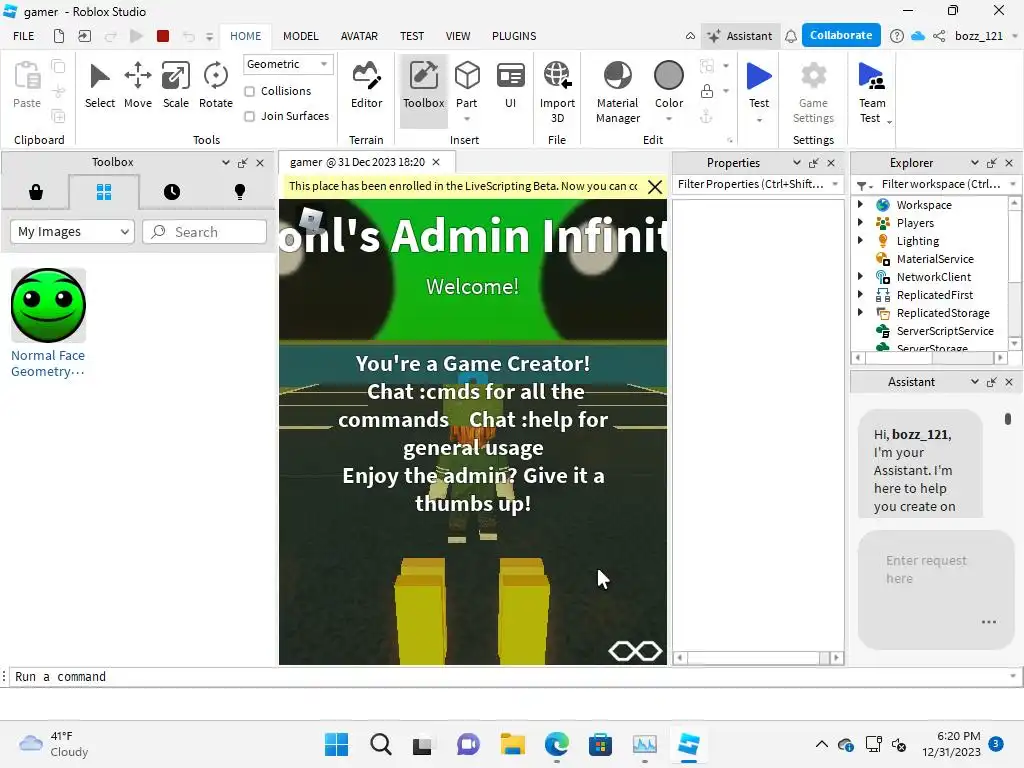Viewport: 1024px width, 768px height.
Task: Close the gamer place document tab
Action: coord(436,162)
